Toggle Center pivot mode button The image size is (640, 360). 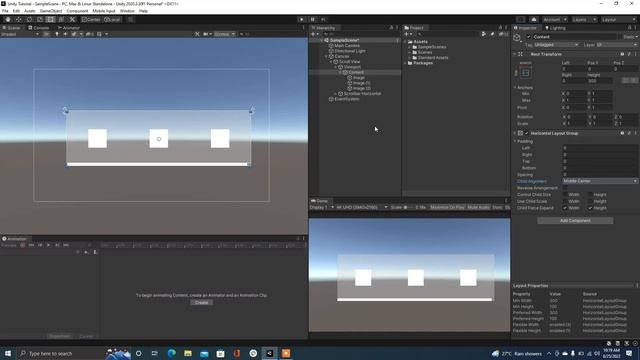click(x=91, y=20)
